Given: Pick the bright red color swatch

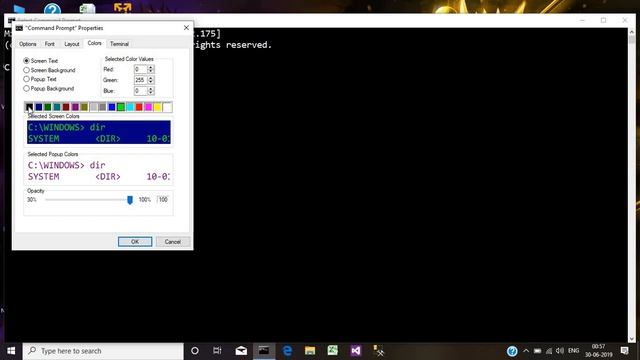Looking at the screenshot, I should pyautogui.click(x=139, y=107).
